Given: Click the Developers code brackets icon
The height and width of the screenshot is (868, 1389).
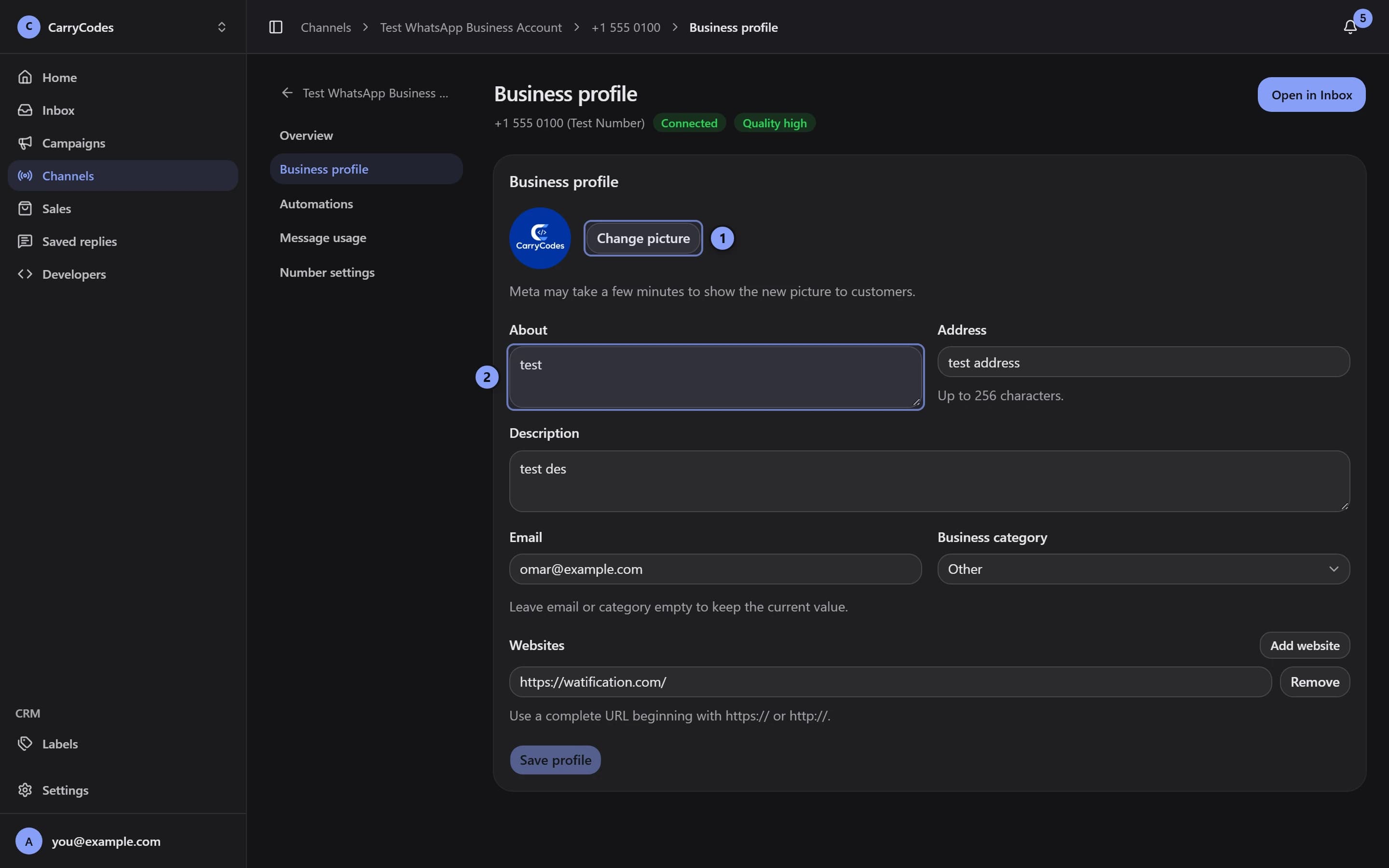Looking at the screenshot, I should click(25, 274).
